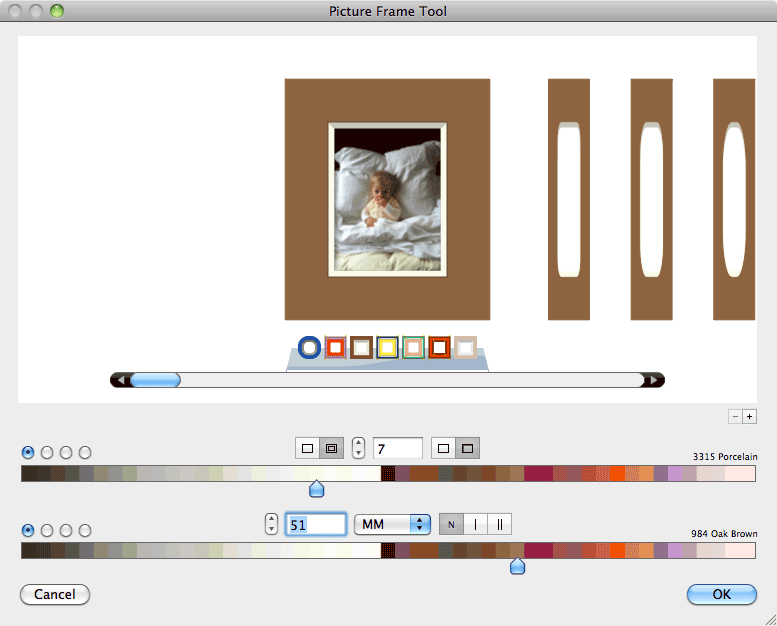Click the OK button

point(722,594)
